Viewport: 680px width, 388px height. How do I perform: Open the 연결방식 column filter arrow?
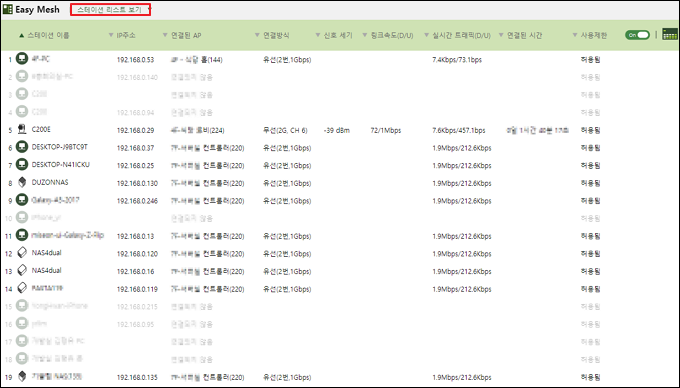click(x=257, y=36)
